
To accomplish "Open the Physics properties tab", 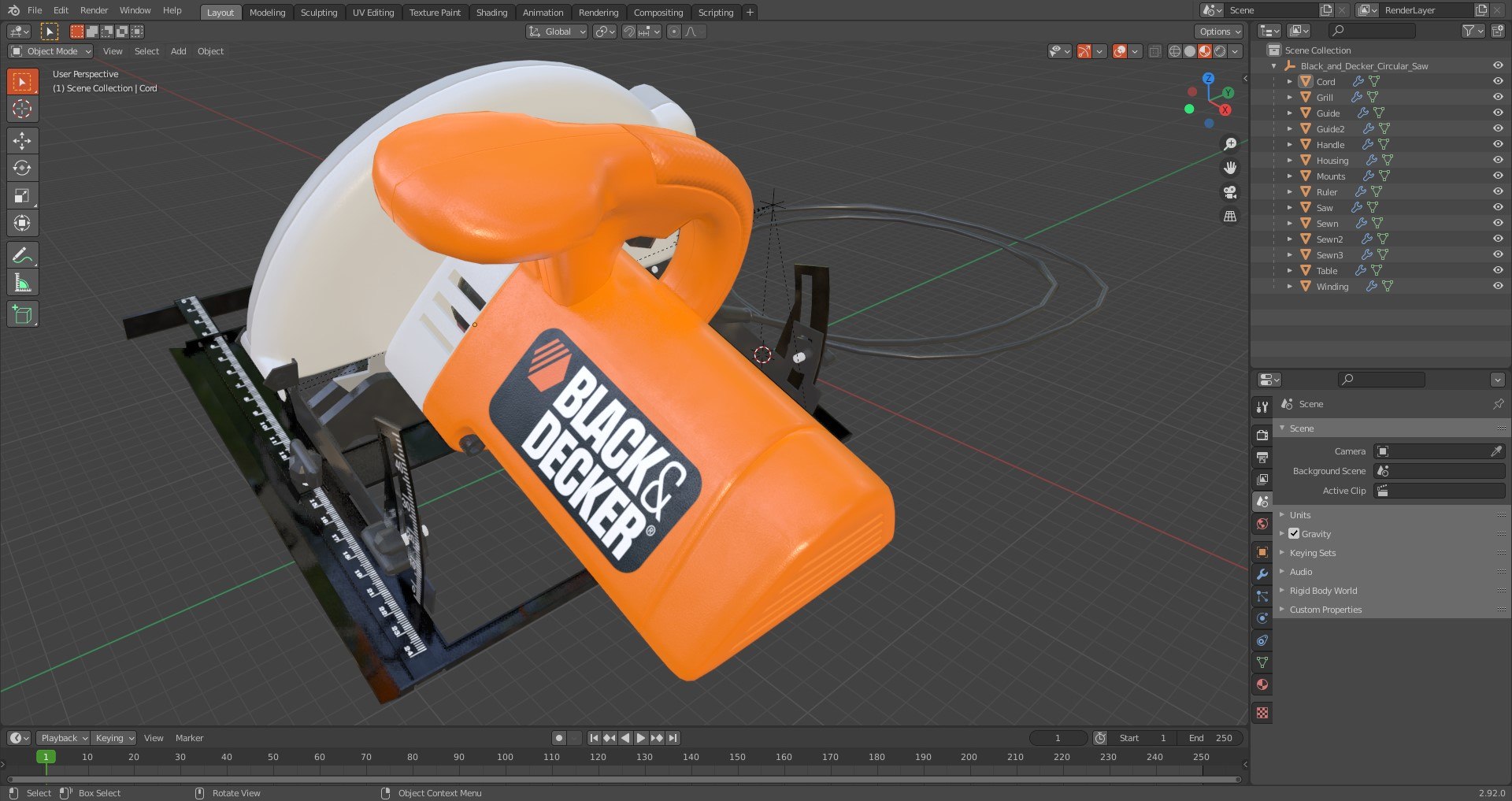I will point(1262,618).
